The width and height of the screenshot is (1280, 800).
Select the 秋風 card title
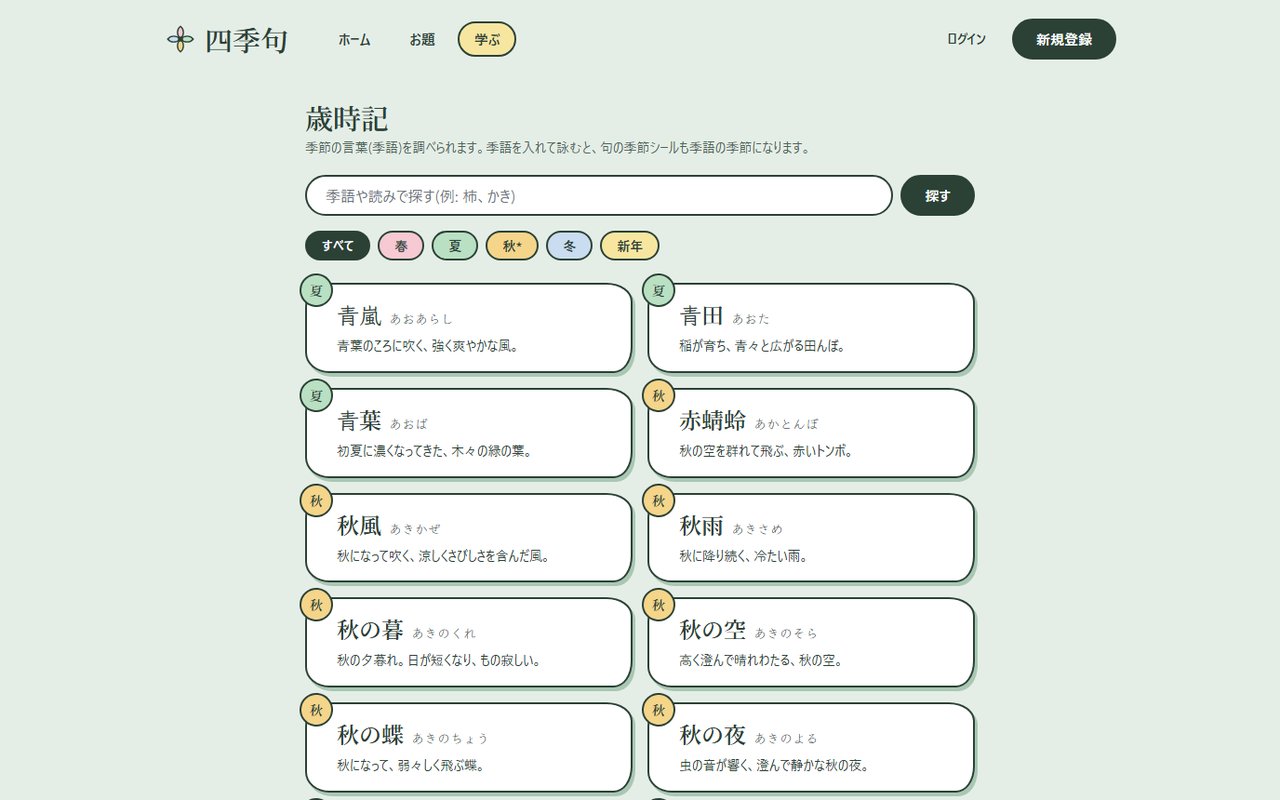[x=360, y=526]
